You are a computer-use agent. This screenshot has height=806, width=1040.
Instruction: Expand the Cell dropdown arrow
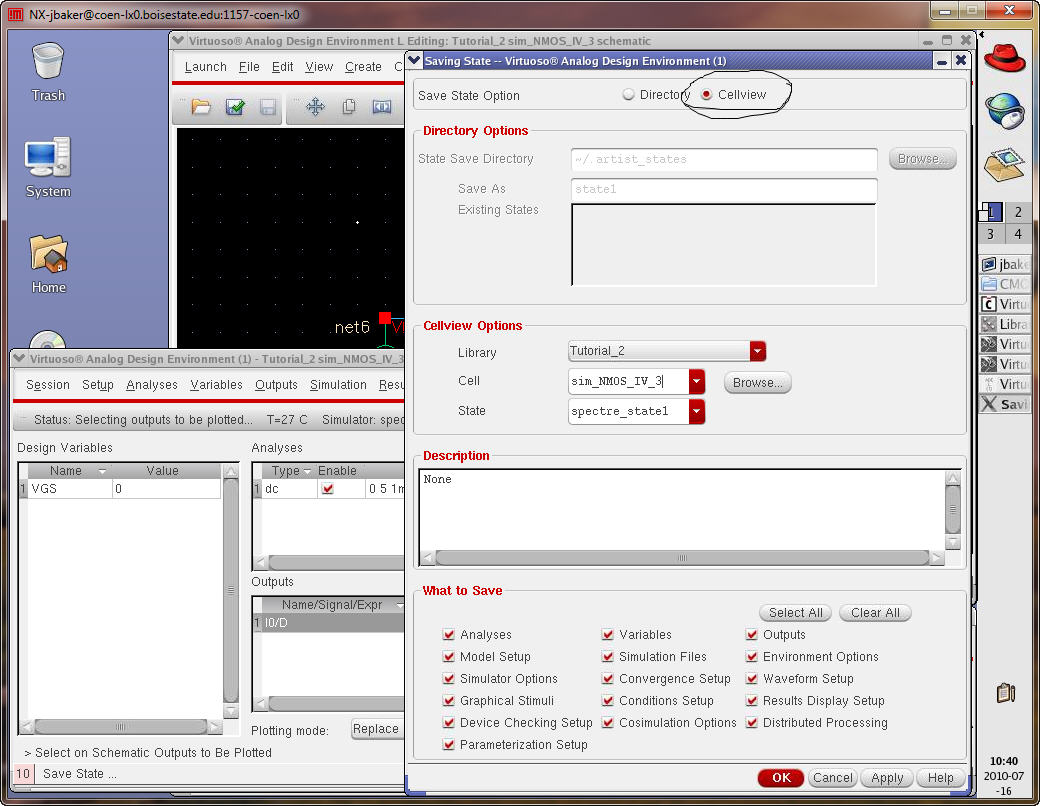697,381
